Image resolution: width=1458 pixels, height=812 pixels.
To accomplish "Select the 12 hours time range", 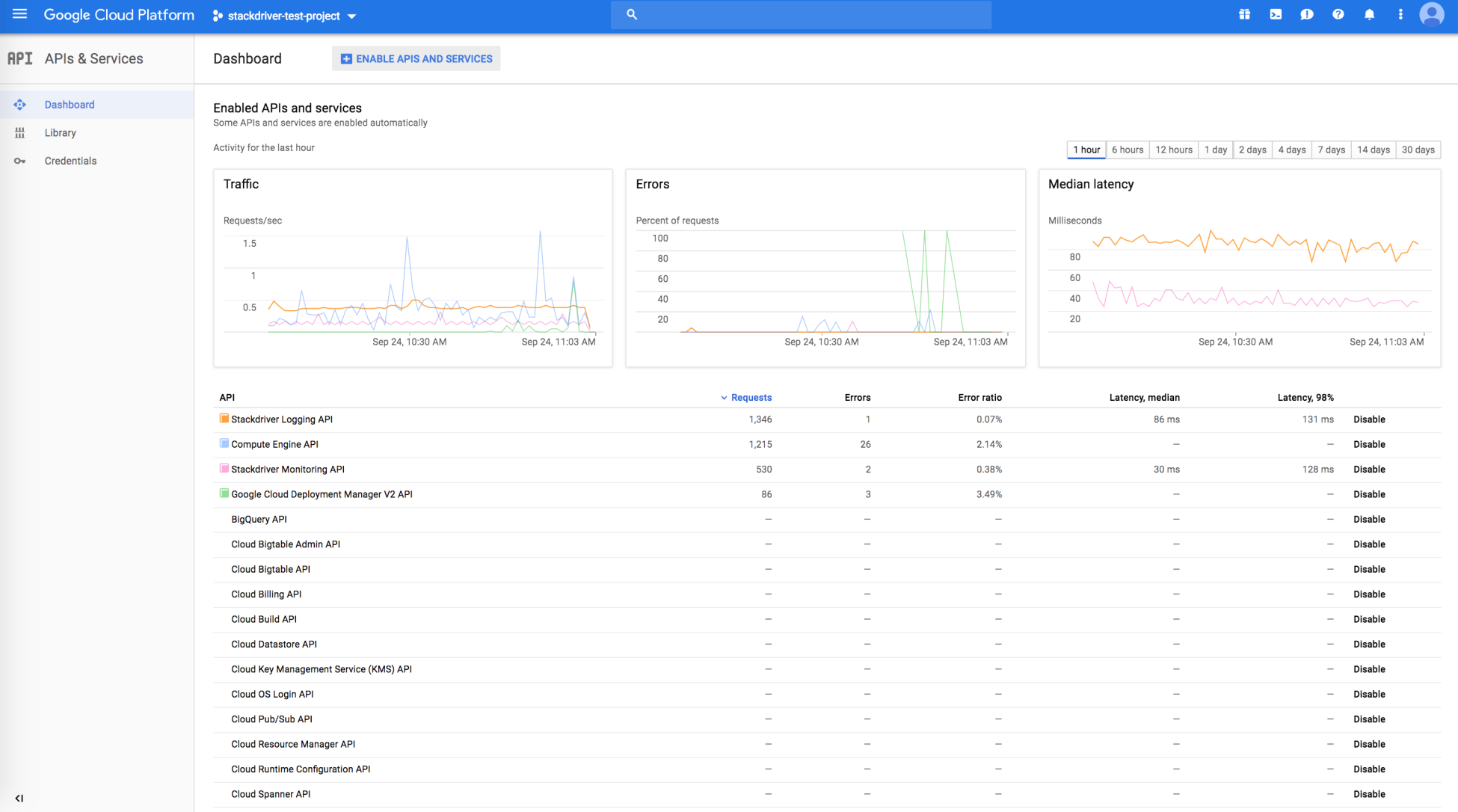I will [1174, 150].
